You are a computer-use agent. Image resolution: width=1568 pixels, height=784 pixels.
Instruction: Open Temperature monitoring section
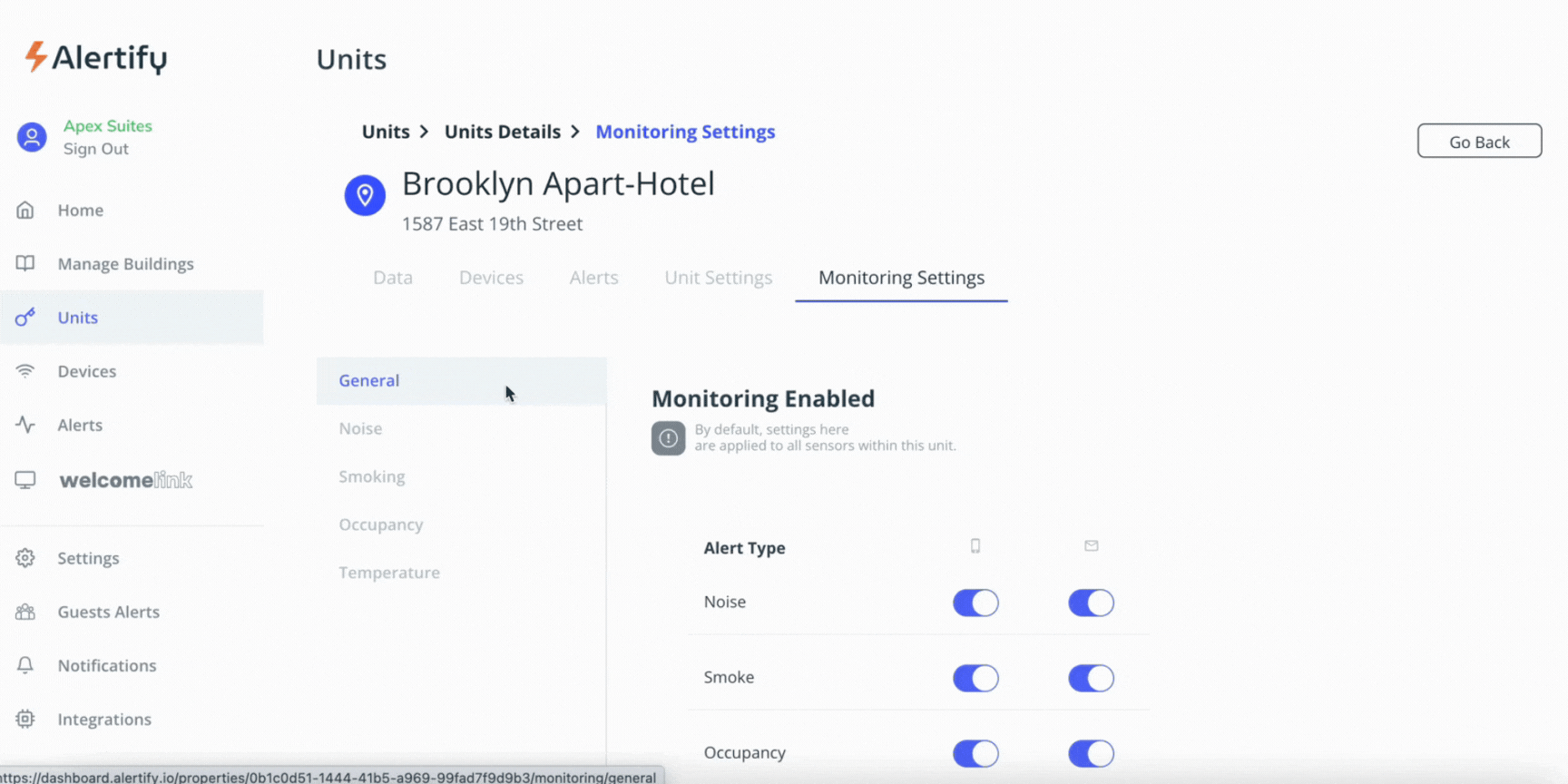[389, 573]
